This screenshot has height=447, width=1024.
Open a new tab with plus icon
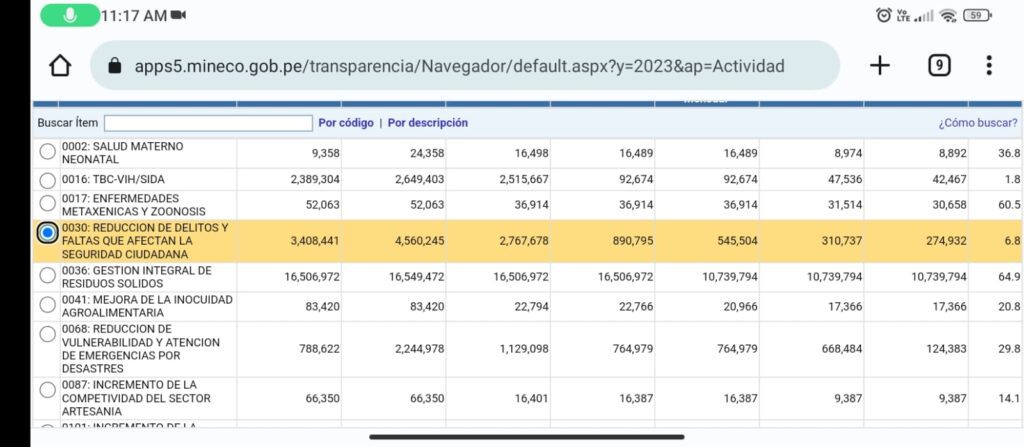pos(880,65)
